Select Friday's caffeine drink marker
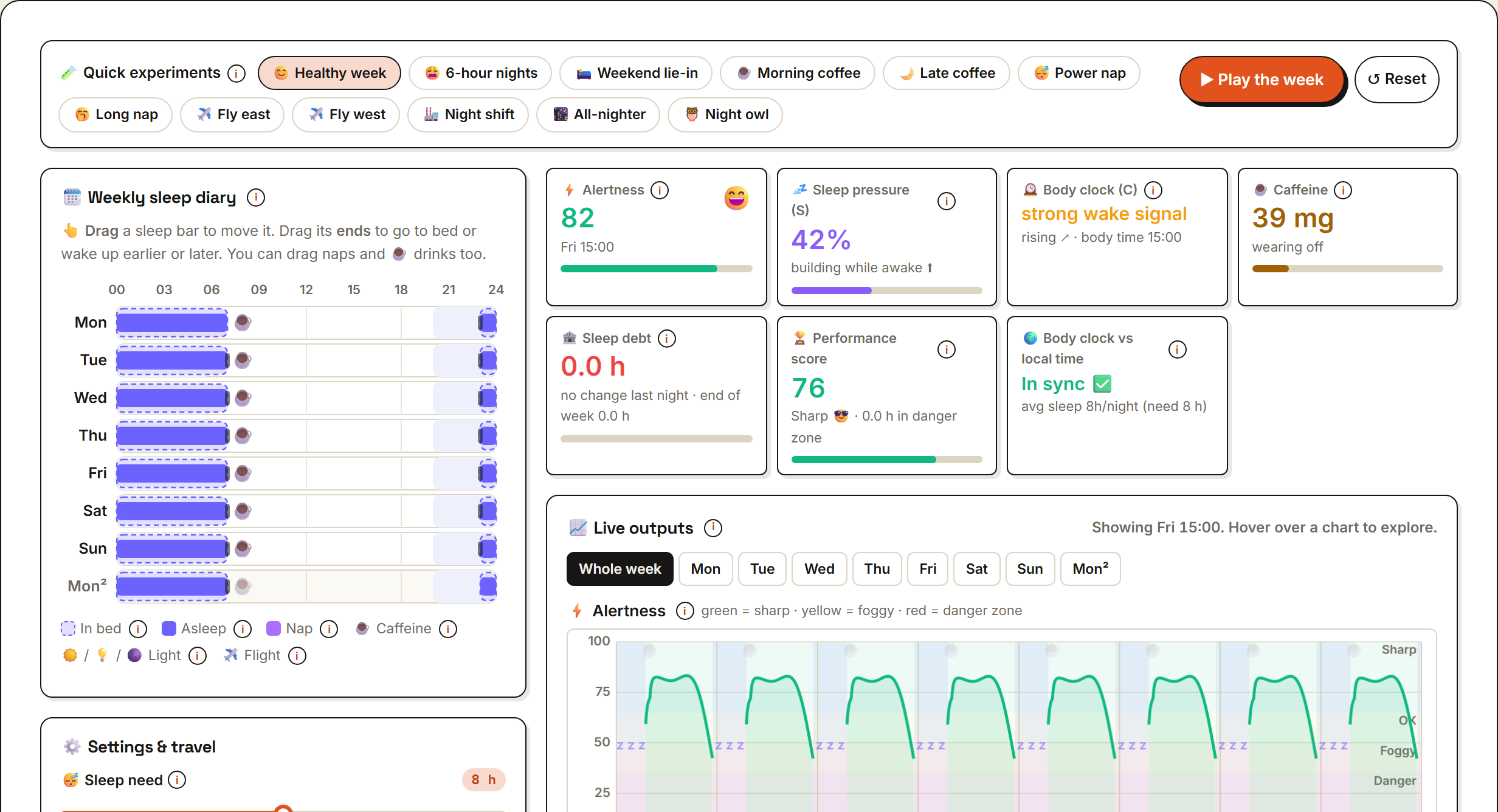Screen dimensions: 1498x812 [243, 472]
